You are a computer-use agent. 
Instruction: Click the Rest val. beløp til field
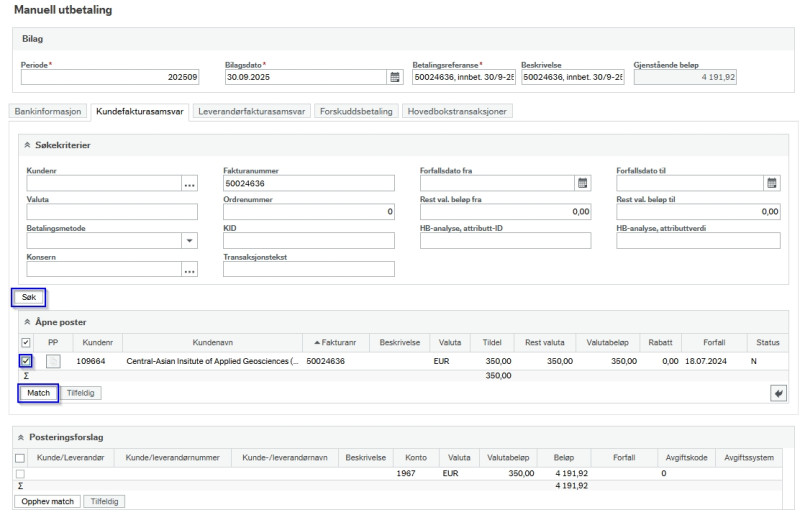coord(698,212)
